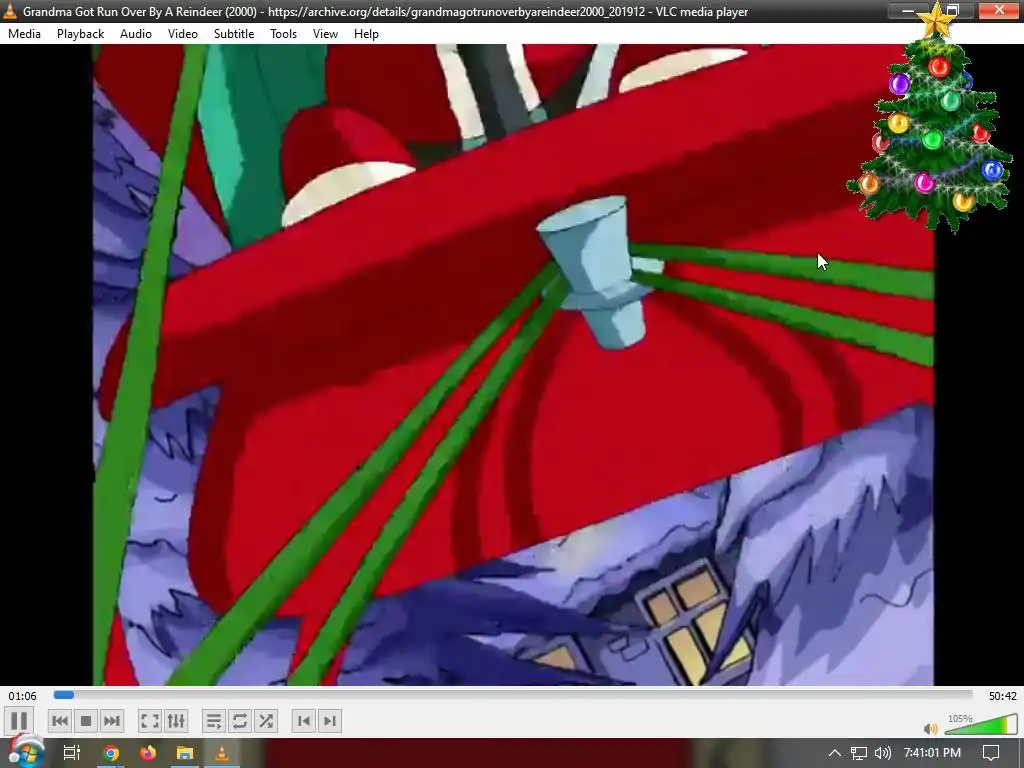This screenshot has width=1024, height=768.
Task: Skip to the previous media item
Action: pos(59,721)
